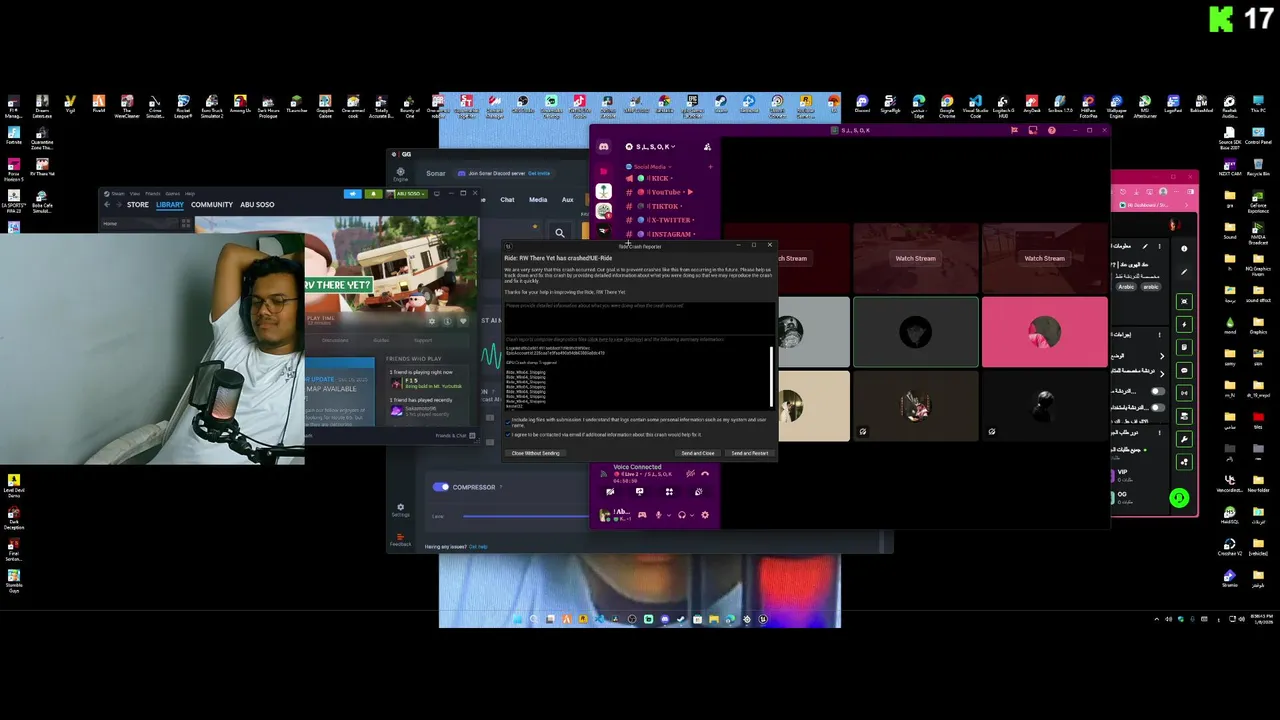Screen dimensions: 1280x720
Task: Open Discord home icon in Discord
Action: coord(603,147)
